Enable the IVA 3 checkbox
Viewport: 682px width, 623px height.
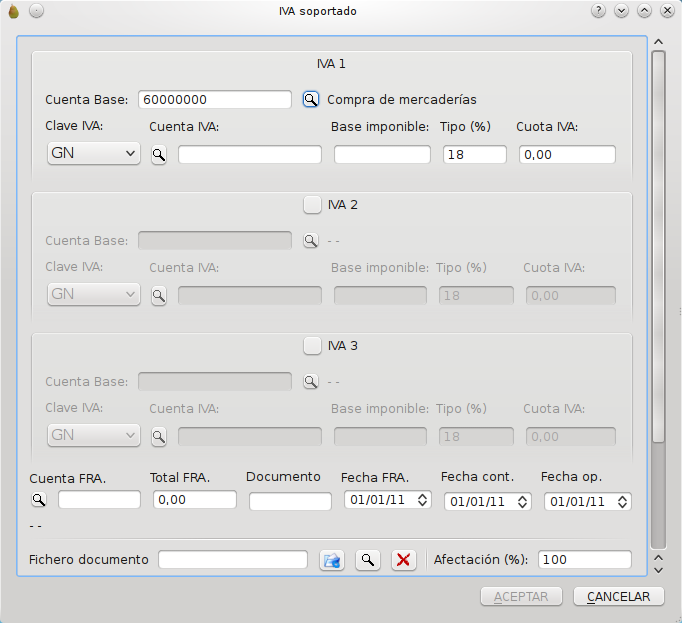312,346
